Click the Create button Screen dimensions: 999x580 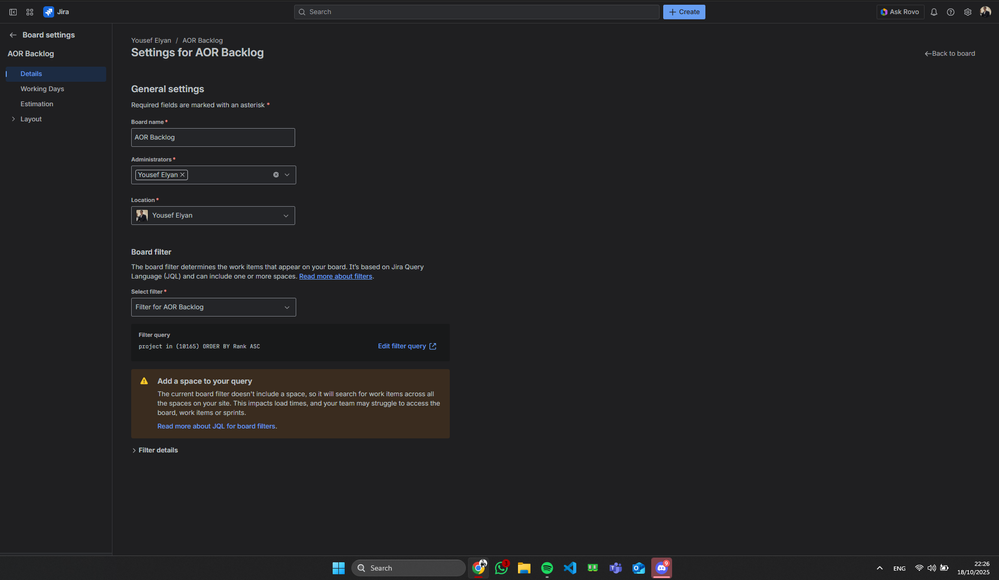click(x=683, y=11)
